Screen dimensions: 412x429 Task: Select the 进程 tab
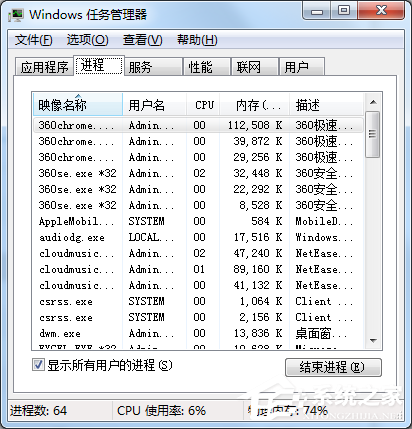pyautogui.click(x=99, y=65)
